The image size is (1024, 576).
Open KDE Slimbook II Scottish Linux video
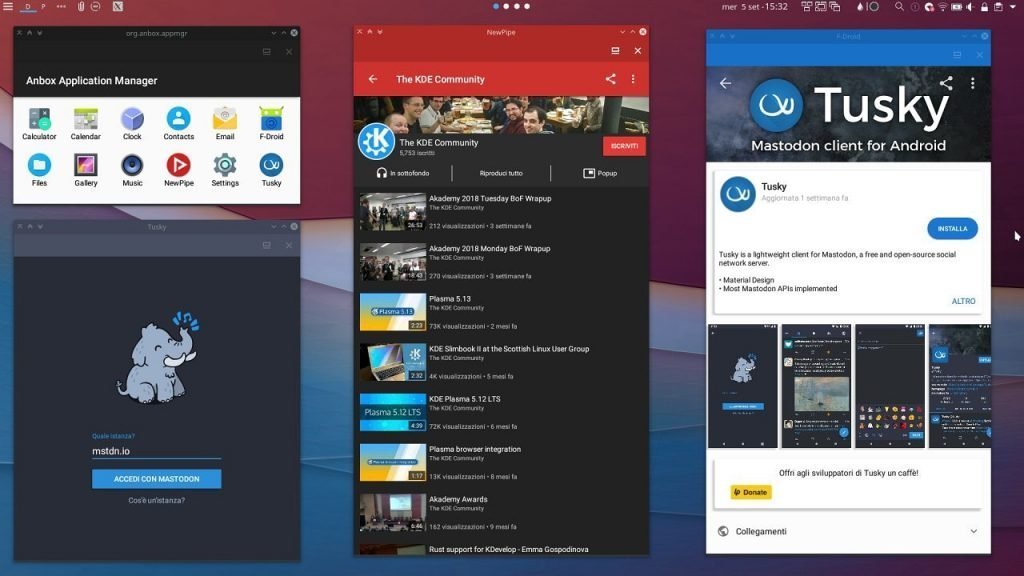(x=502, y=362)
